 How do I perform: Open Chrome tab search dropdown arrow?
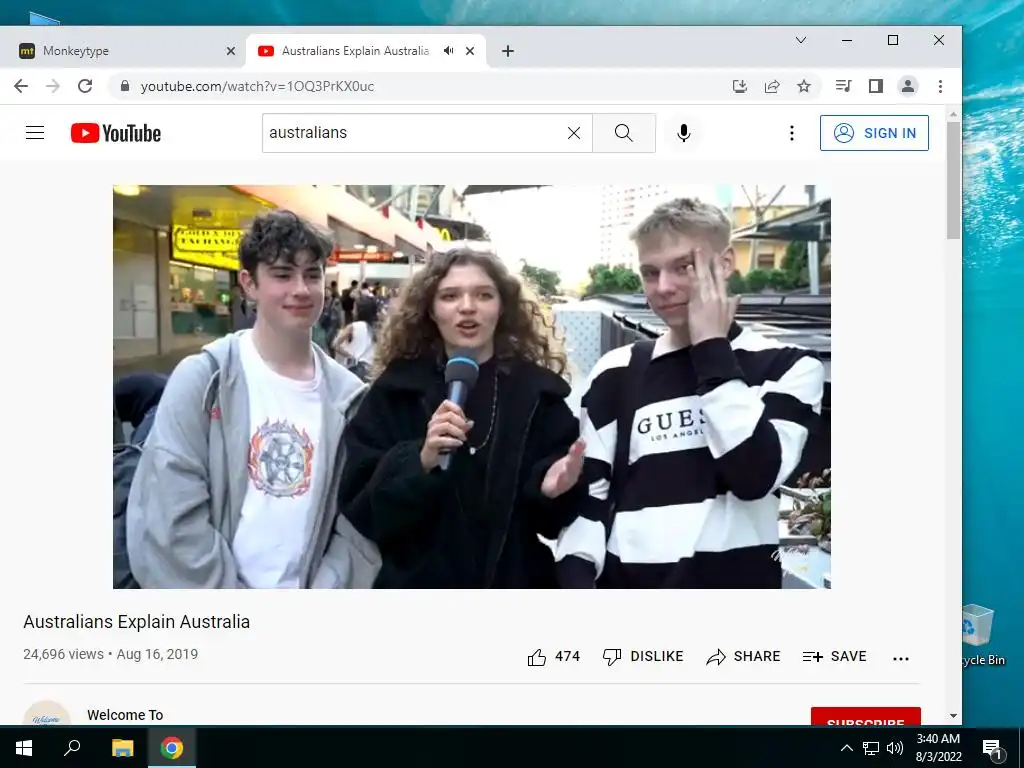[x=801, y=40]
